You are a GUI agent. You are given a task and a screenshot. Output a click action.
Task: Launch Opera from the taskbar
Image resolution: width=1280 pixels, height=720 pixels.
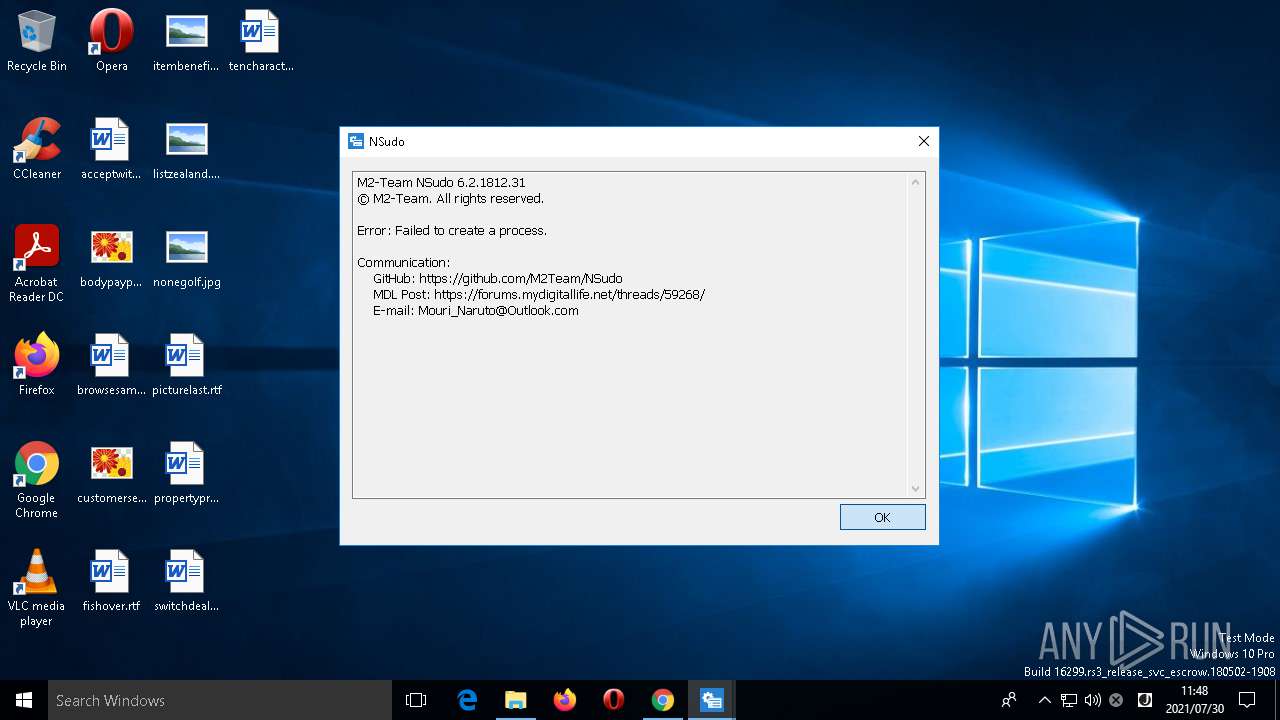click(x=614, y=700)
